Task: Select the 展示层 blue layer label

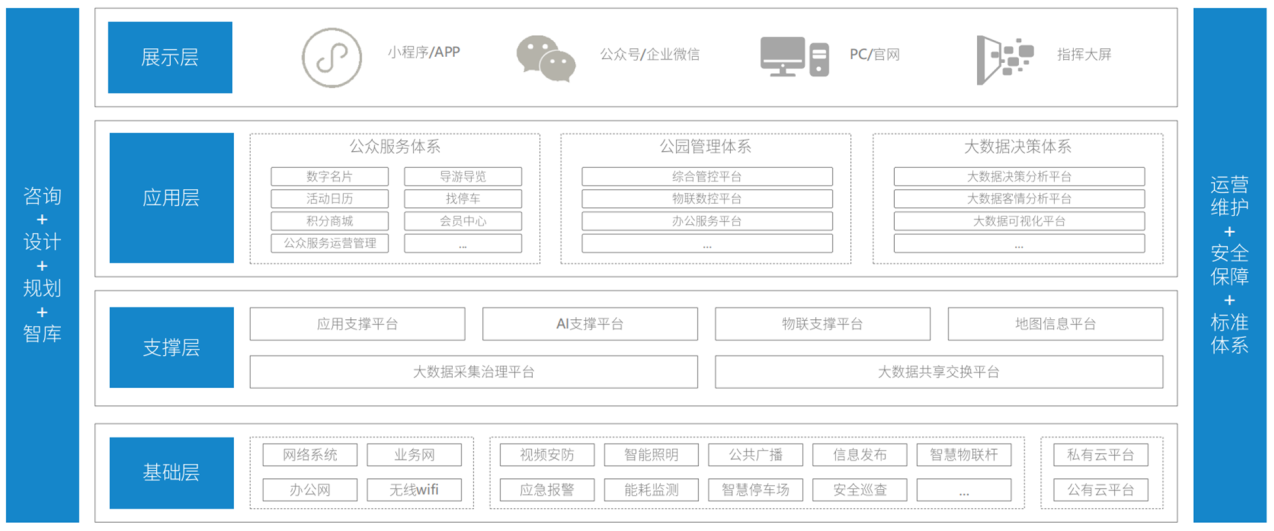Action: (x=170, y=57)
